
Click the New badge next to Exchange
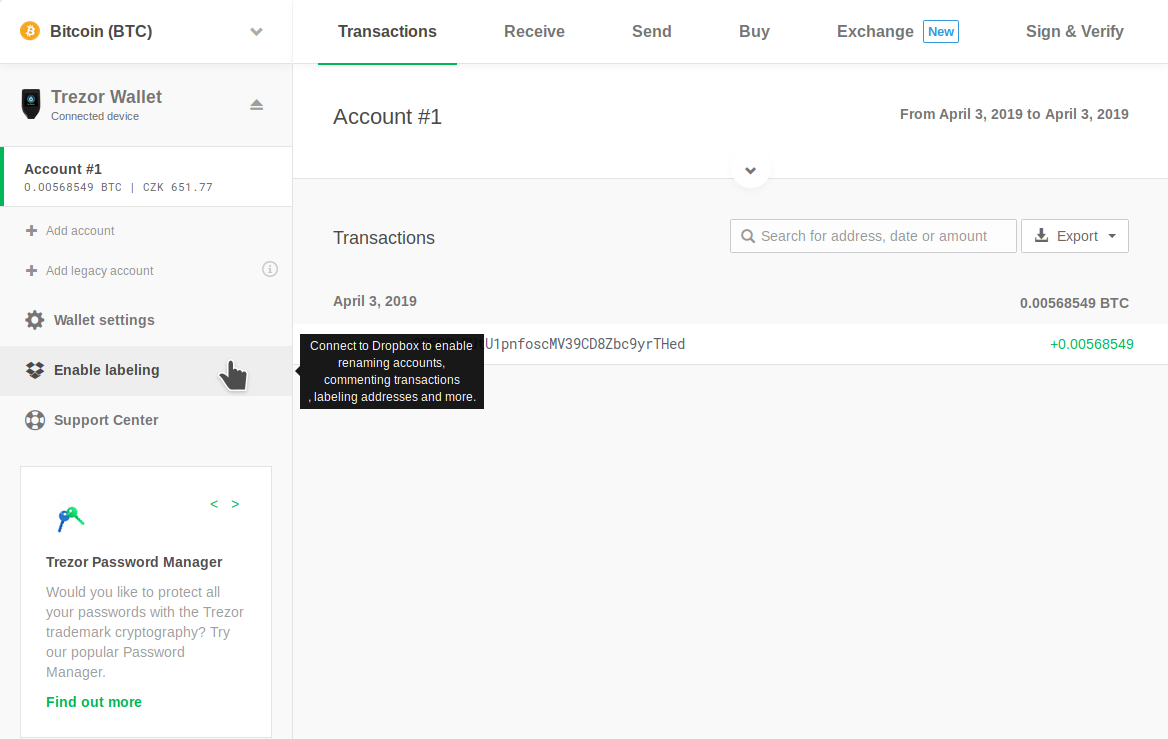pyautogui.click(x=941, y=31)
